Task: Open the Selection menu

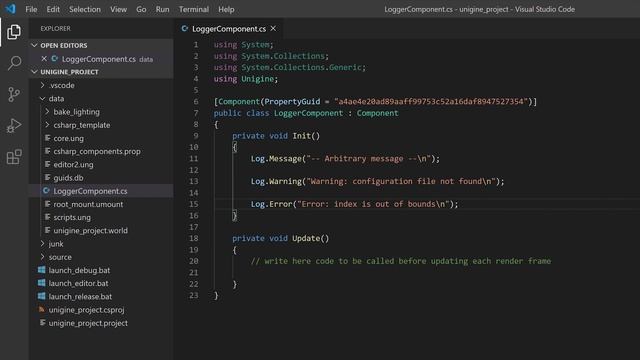Action: pos(85,9)
